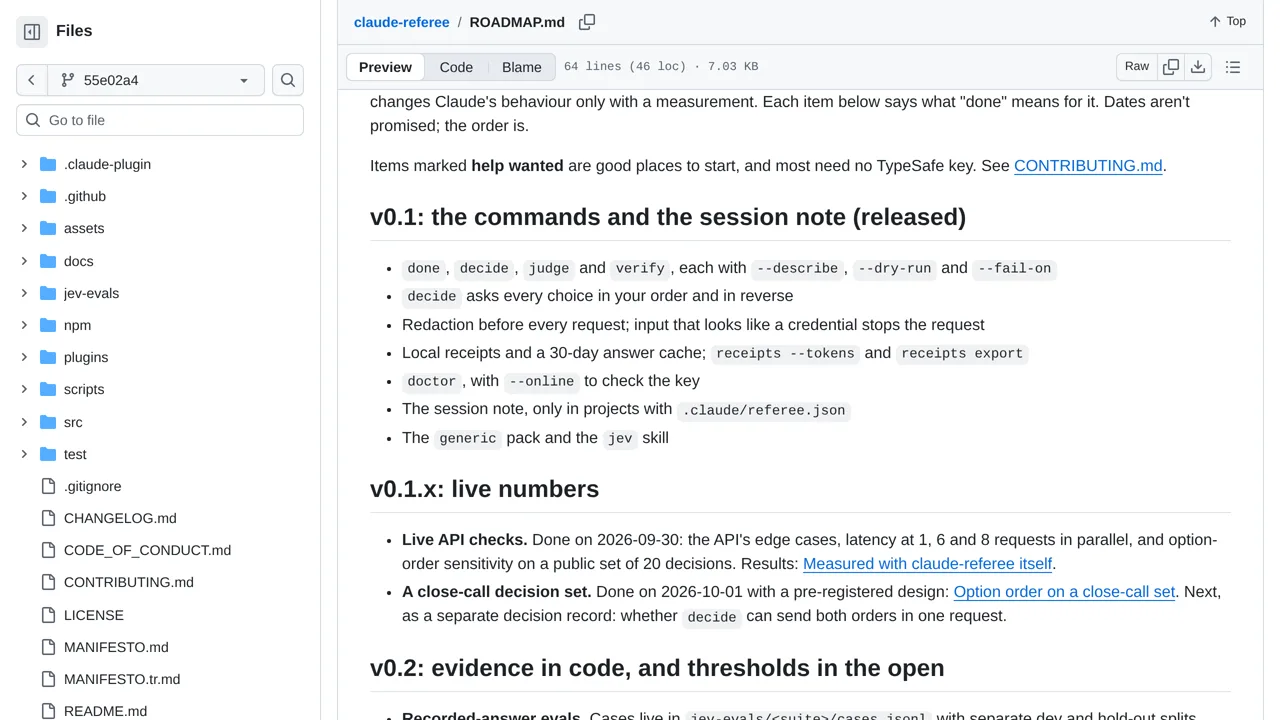Image resolution: width=1280 pixels, height=720 pixels.
Task: Jump to Top of the file
Action: coord(1227,21)
